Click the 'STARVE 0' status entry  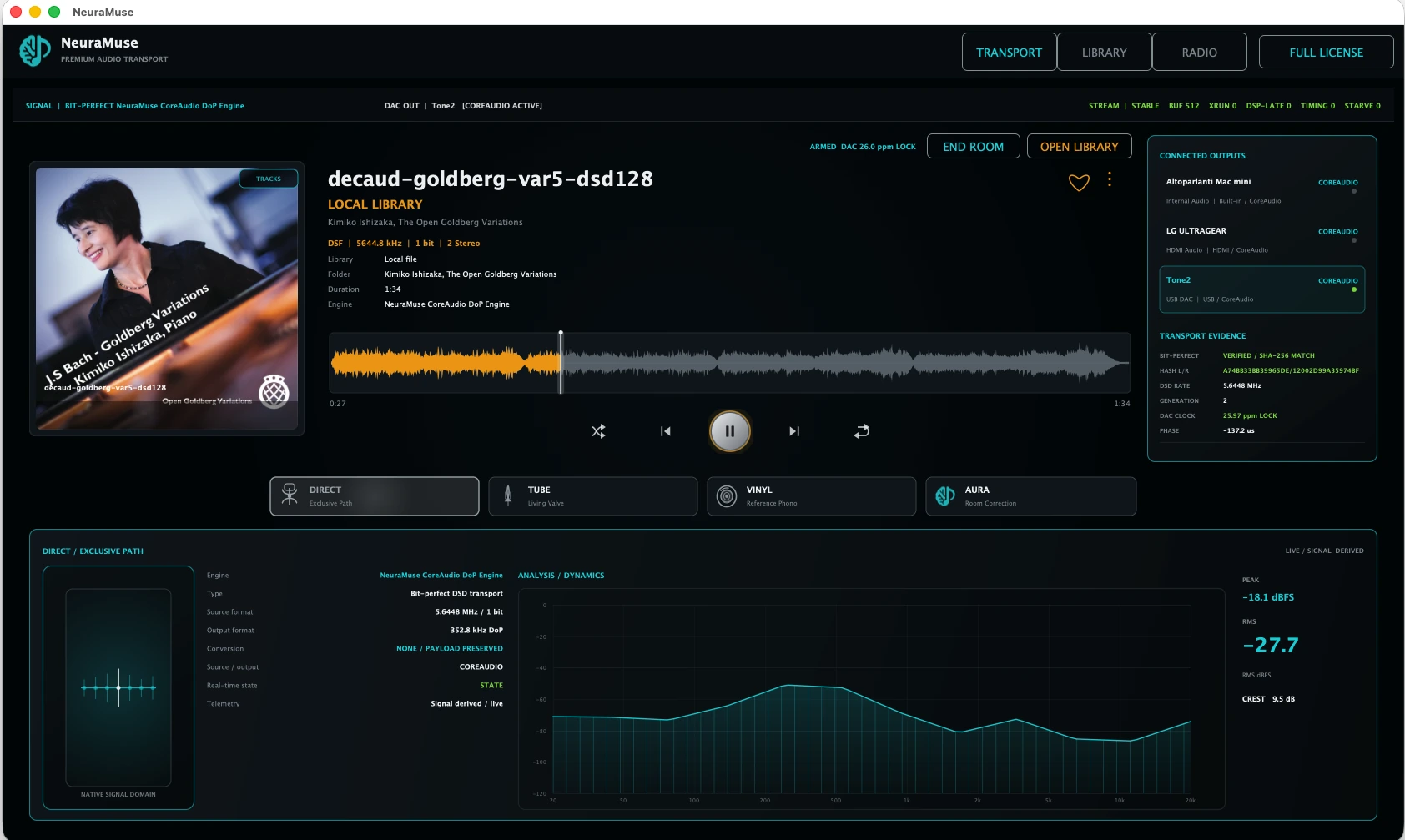point(1362,106)
